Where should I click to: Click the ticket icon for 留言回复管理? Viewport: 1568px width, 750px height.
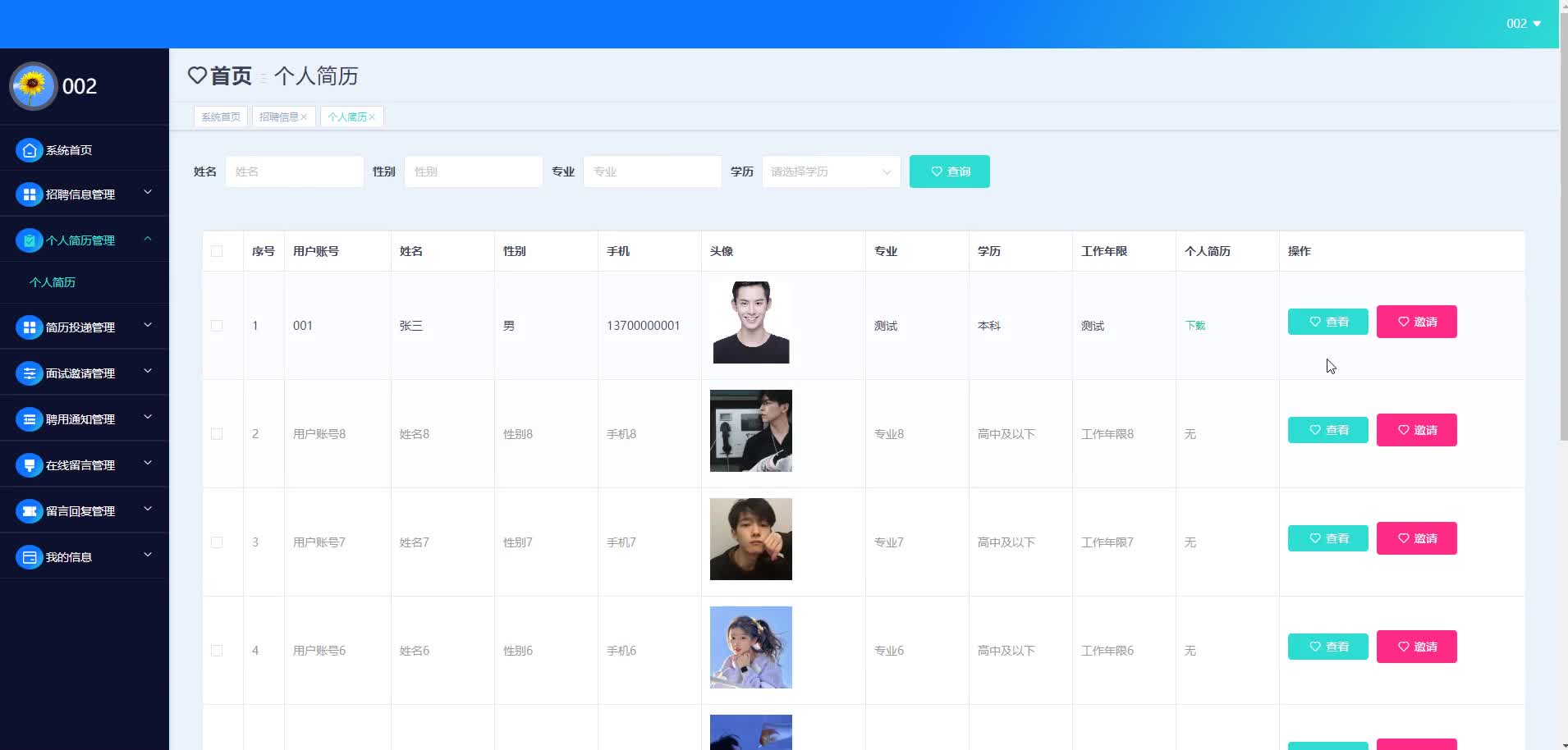[x=30, y=511]
